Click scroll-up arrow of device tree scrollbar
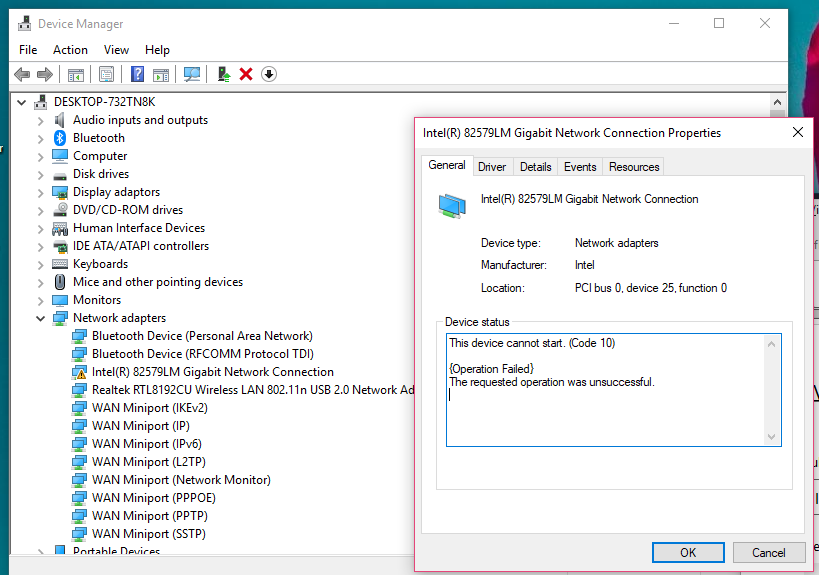 (777, 102)
